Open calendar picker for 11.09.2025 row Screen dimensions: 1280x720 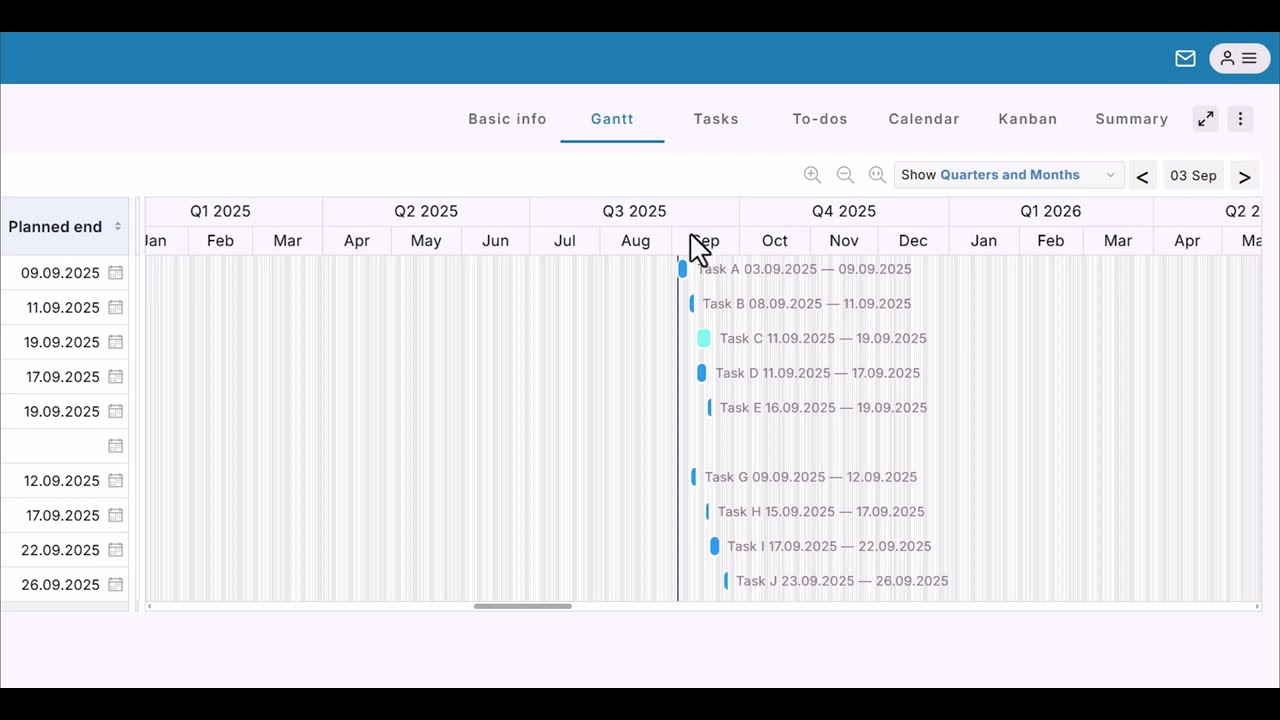coord(116,307)
